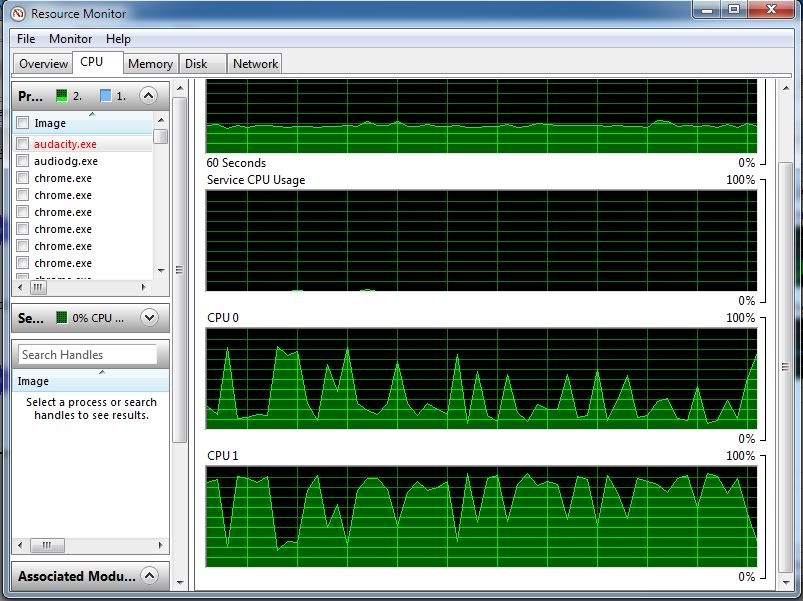Check the second chrome.exe process box

tap(23, 195)
